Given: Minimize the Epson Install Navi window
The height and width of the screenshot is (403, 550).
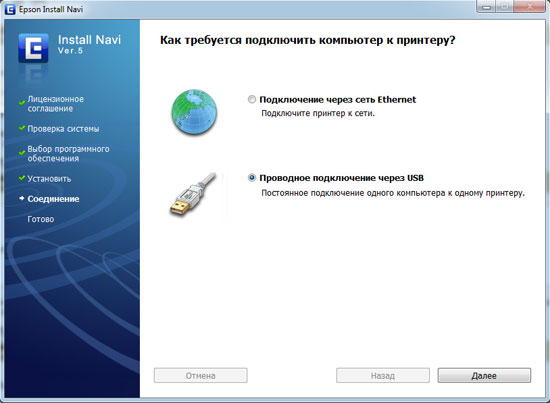Looking at the screenshot, I should tap(486, 7).
